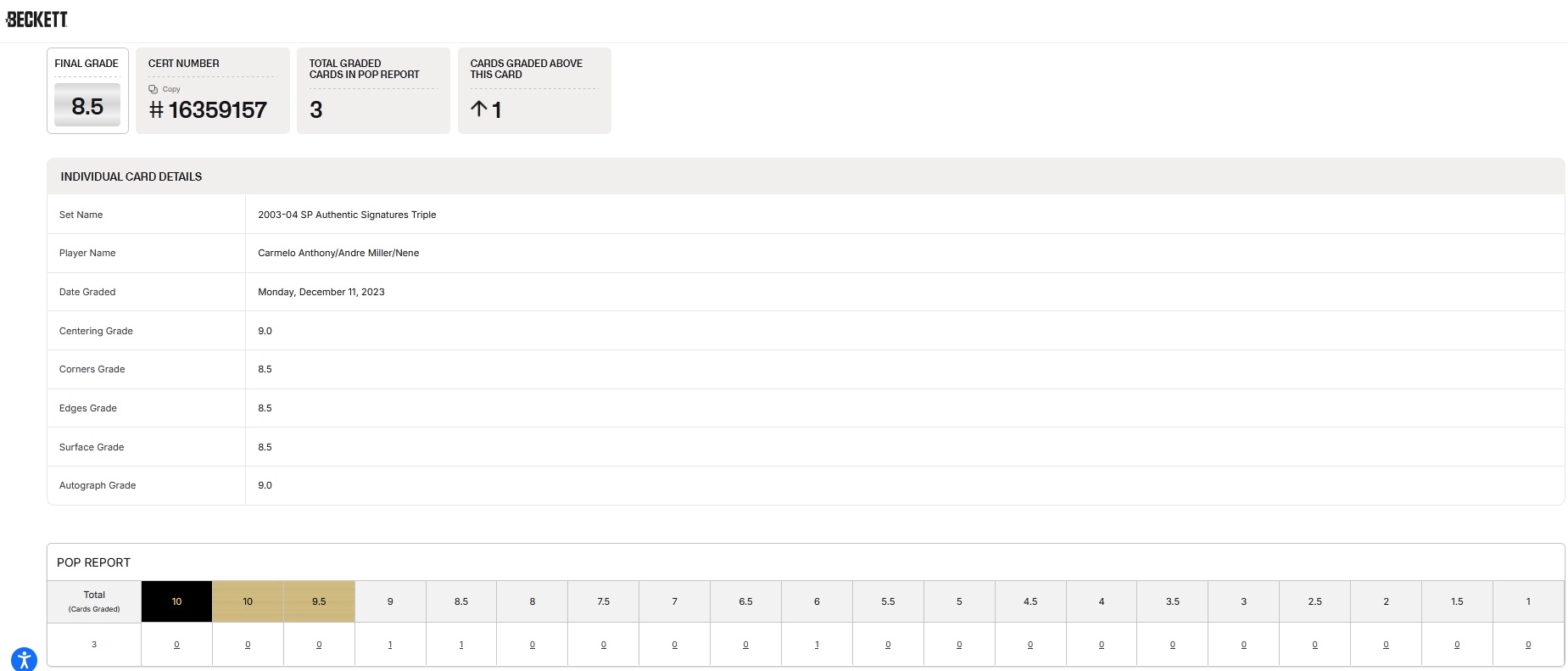This screenshot has height=671, width=1568.
Task: Click the grade 1 population count
Action: (x=1528, y=645)
